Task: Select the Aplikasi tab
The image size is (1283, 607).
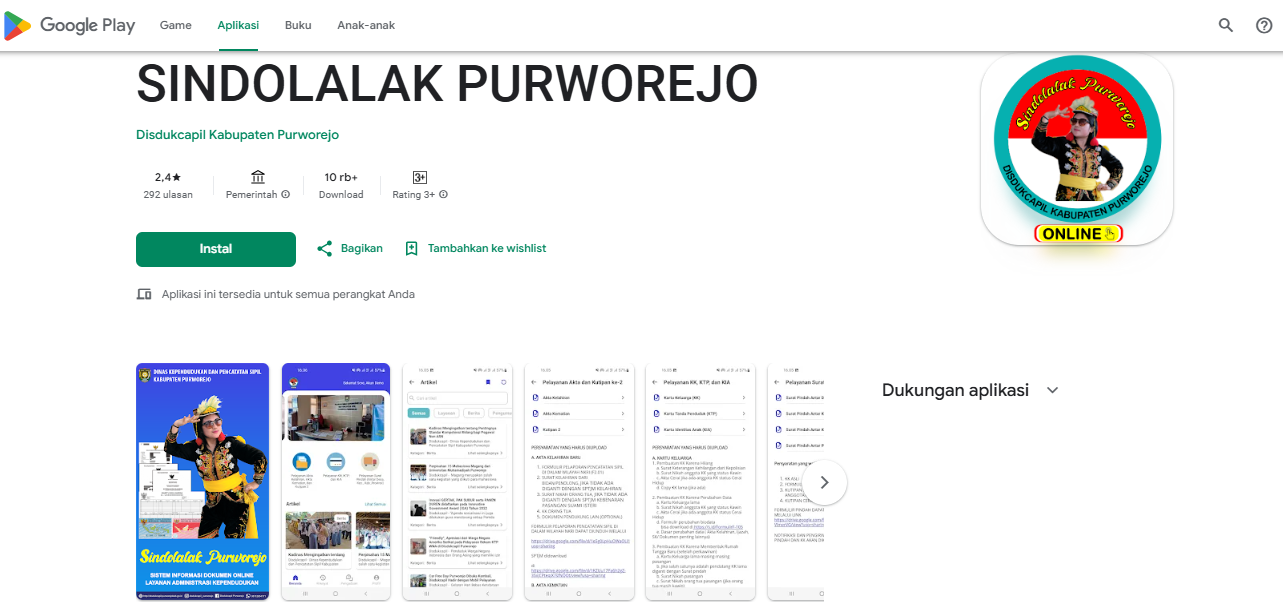Action: pos(238,26)
